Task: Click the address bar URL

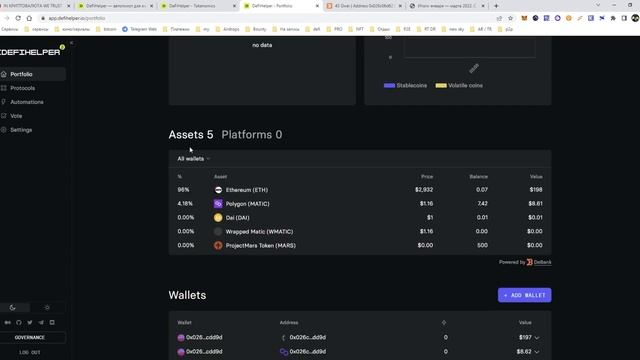Action: point(77,18)
